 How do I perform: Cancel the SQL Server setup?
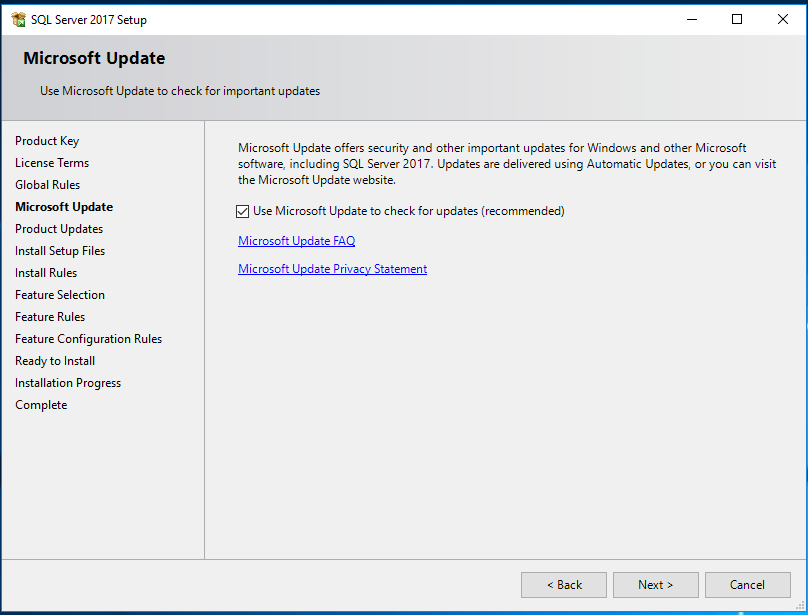(x=747, y=584)
